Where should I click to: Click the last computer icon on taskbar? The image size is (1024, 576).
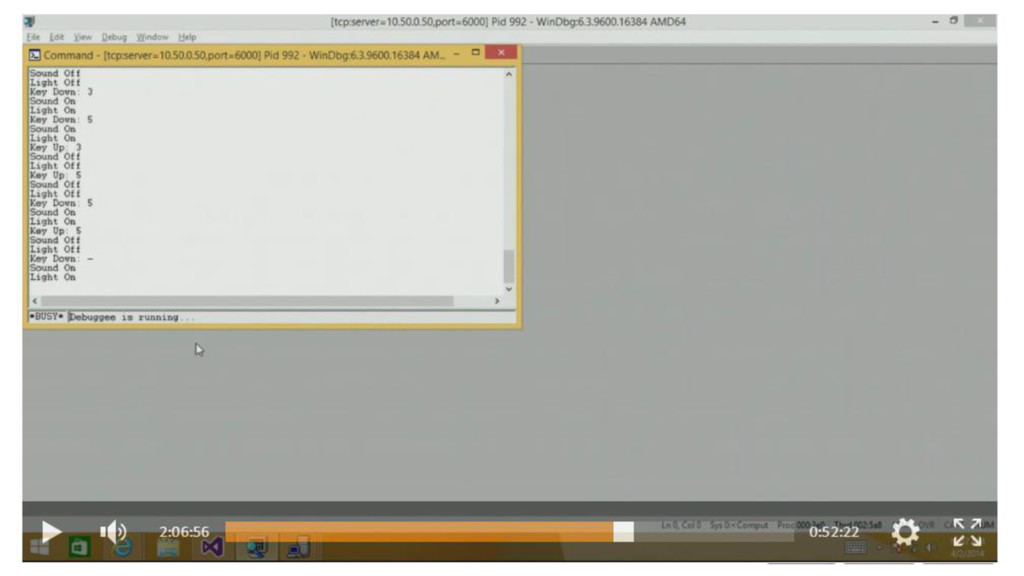tap(298, 548)
